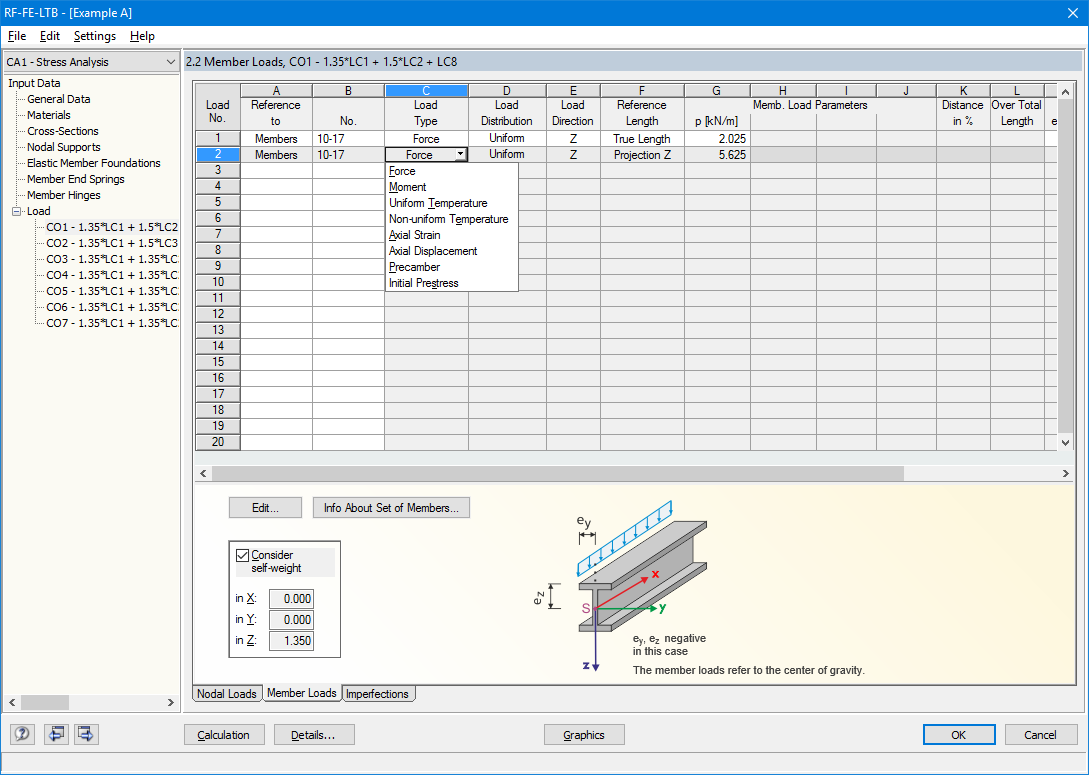Viewport: 1089px width, 775px height.
Task: Click table horizontal scroll left arrow
Action: (x=203, y=473)
